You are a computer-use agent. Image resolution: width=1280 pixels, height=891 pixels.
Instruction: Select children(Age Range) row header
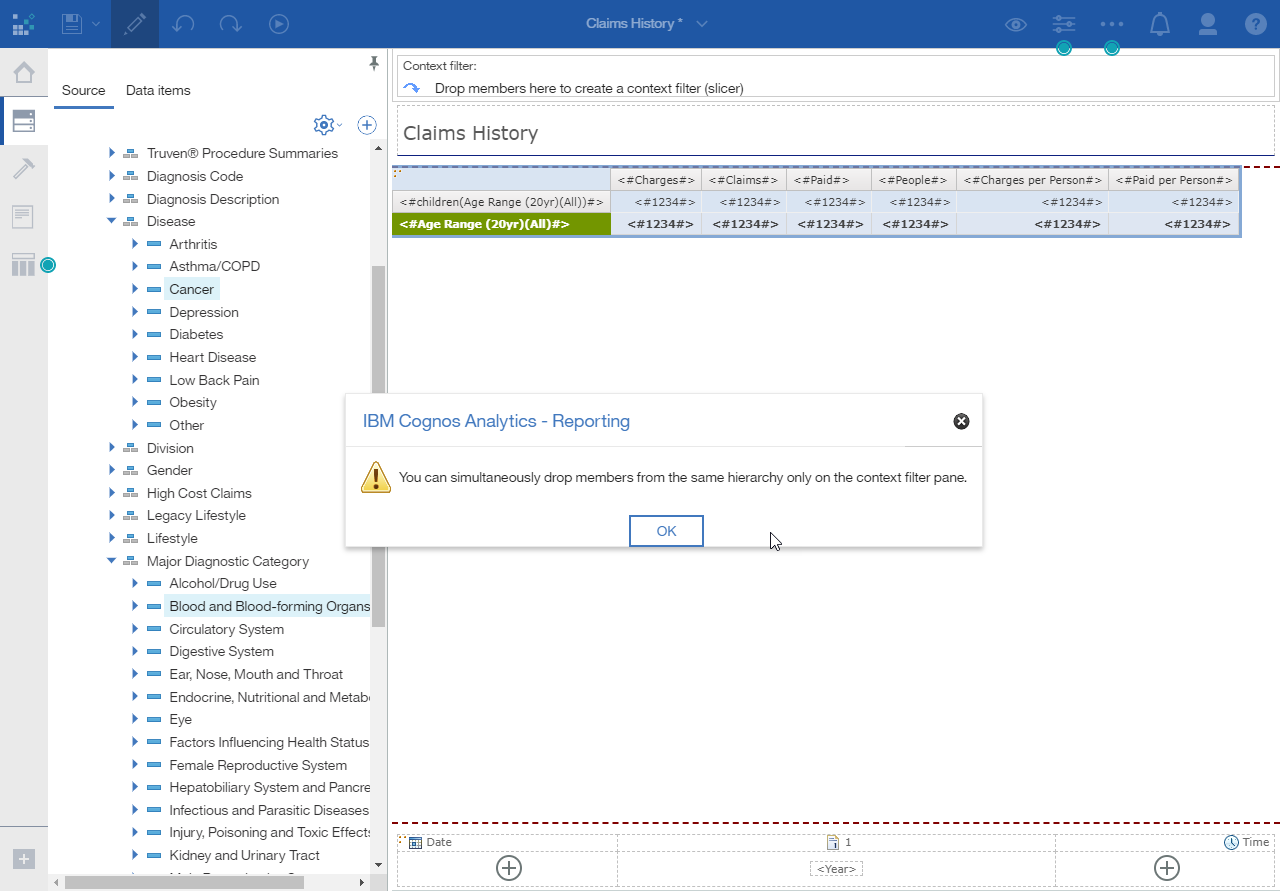tap(501, 202)
